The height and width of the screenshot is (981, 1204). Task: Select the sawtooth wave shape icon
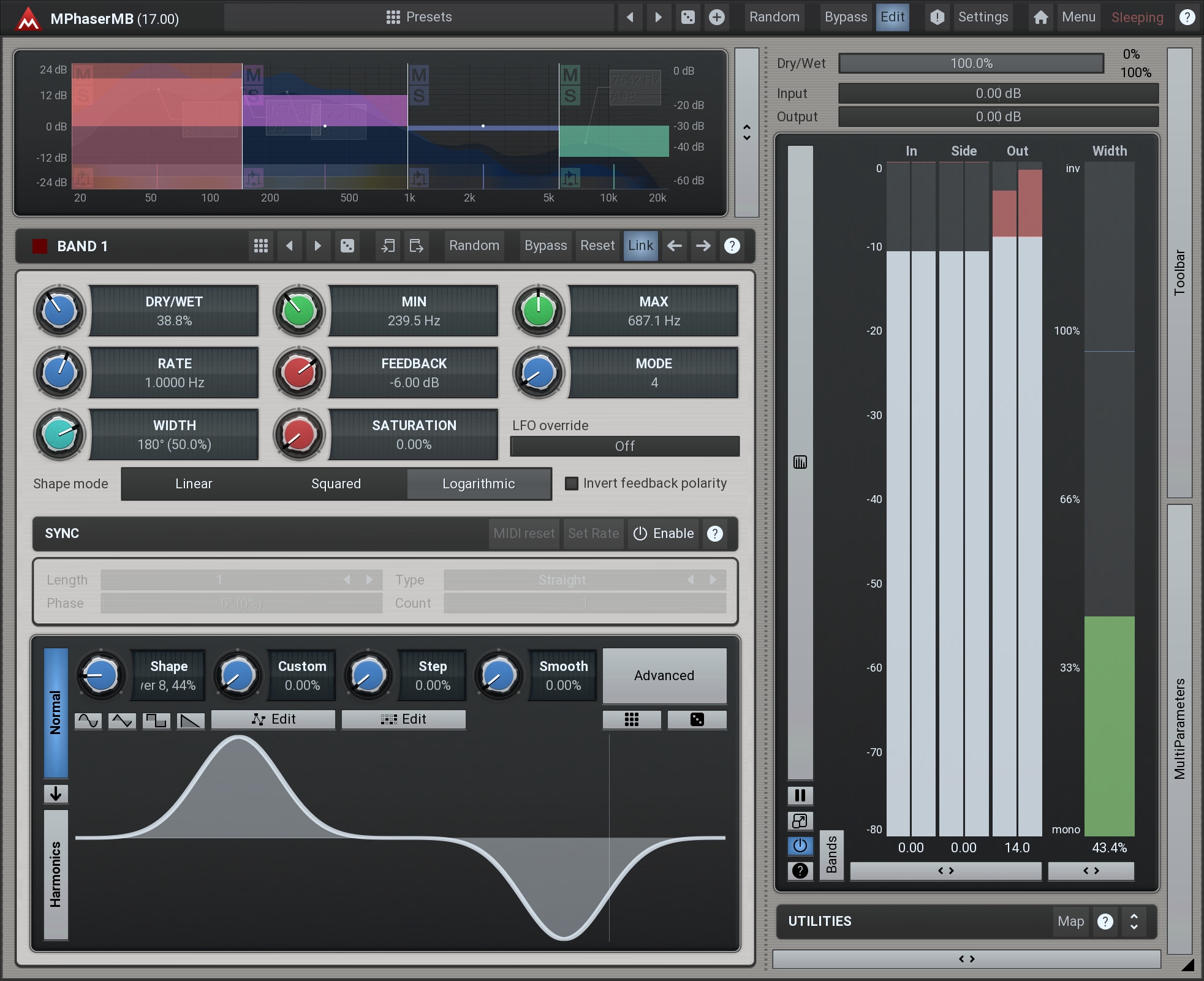[191, 721]
